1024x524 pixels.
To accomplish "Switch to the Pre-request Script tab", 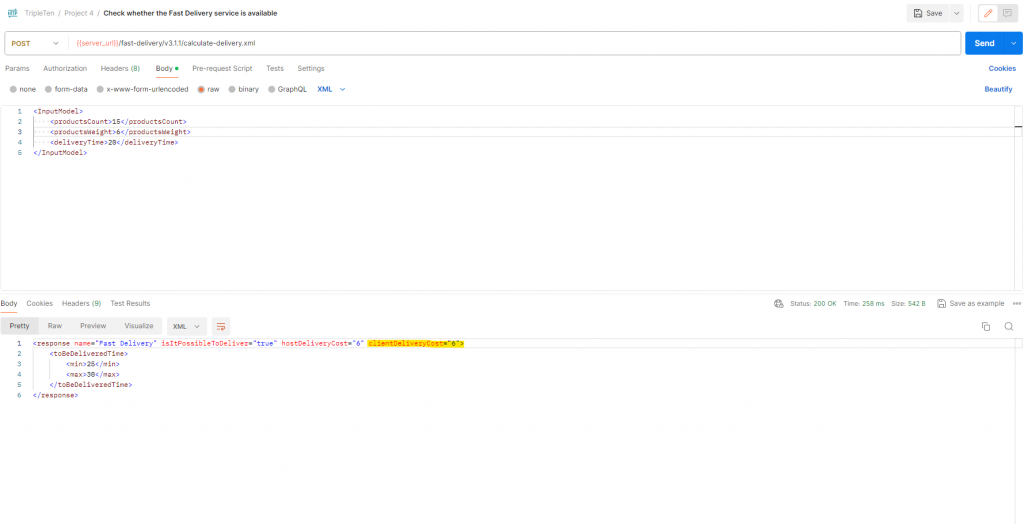I will pyautogui.click(x=222, y=68).
